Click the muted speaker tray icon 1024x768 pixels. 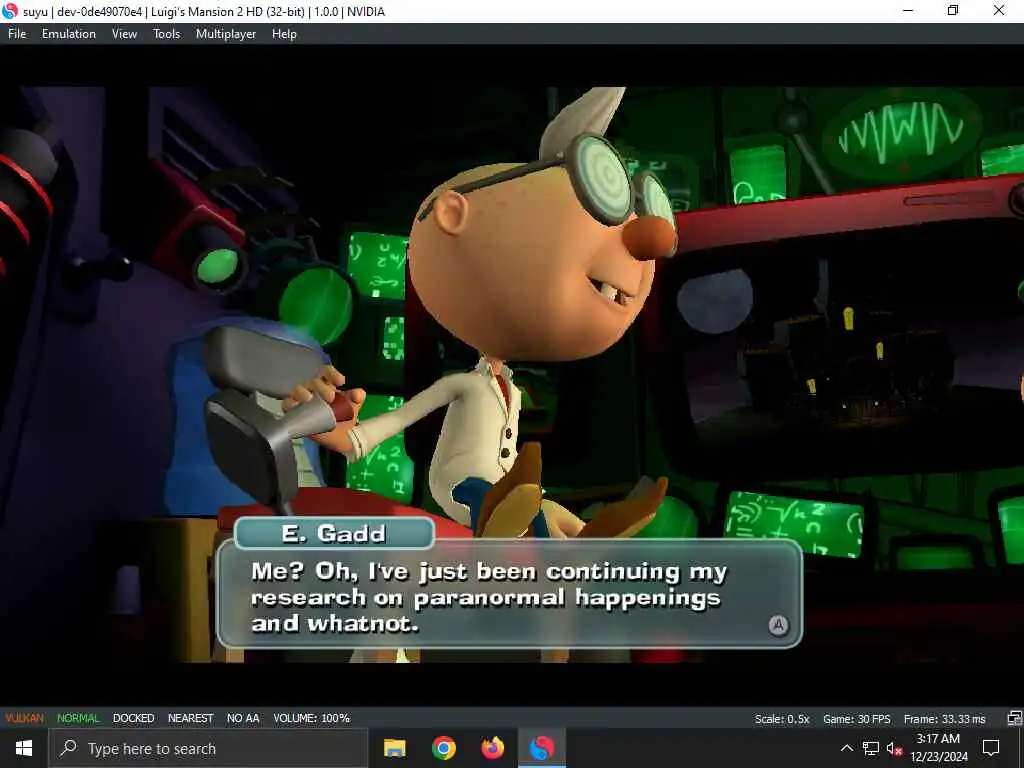point(894,748)
